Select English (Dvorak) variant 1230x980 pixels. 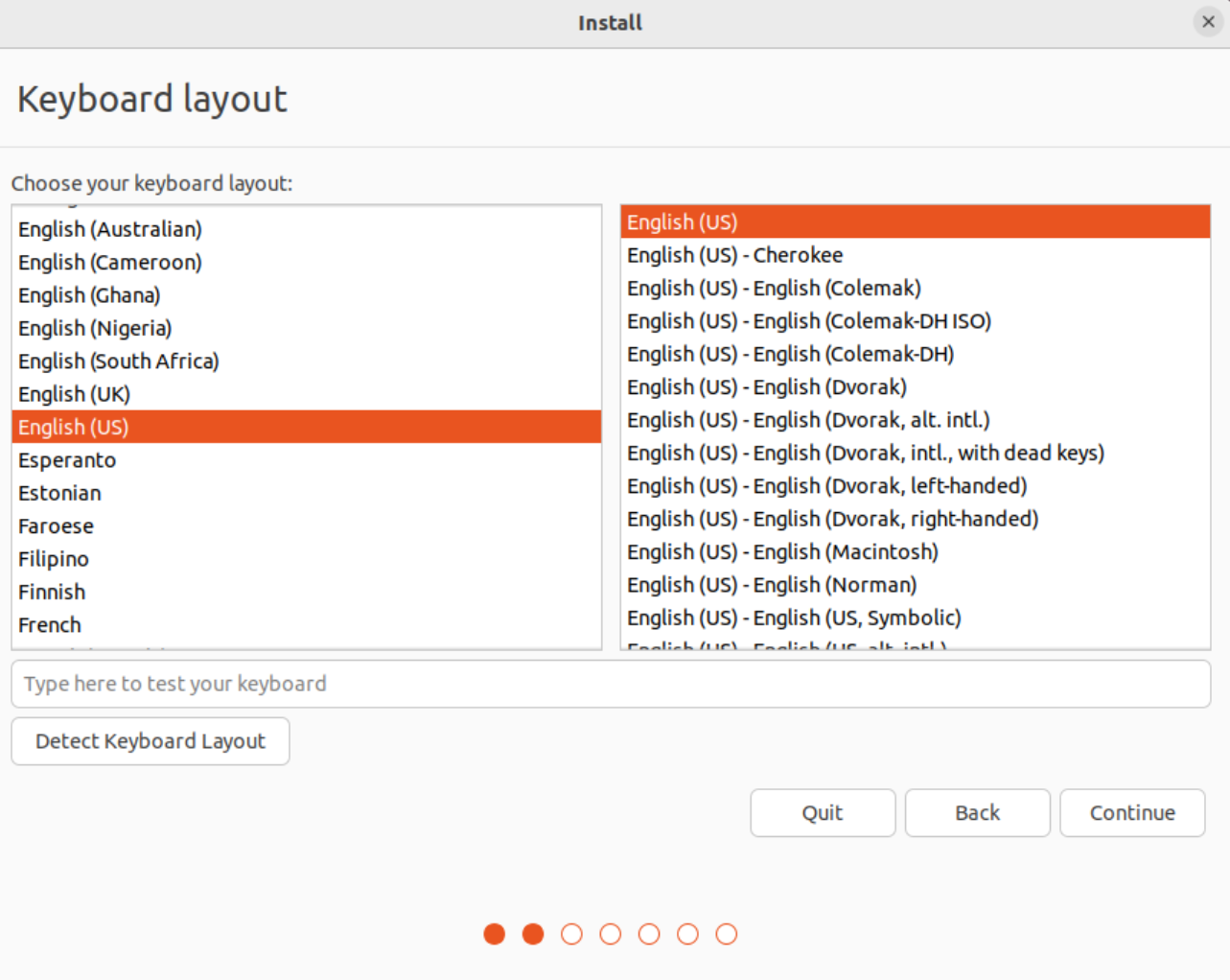767,387
